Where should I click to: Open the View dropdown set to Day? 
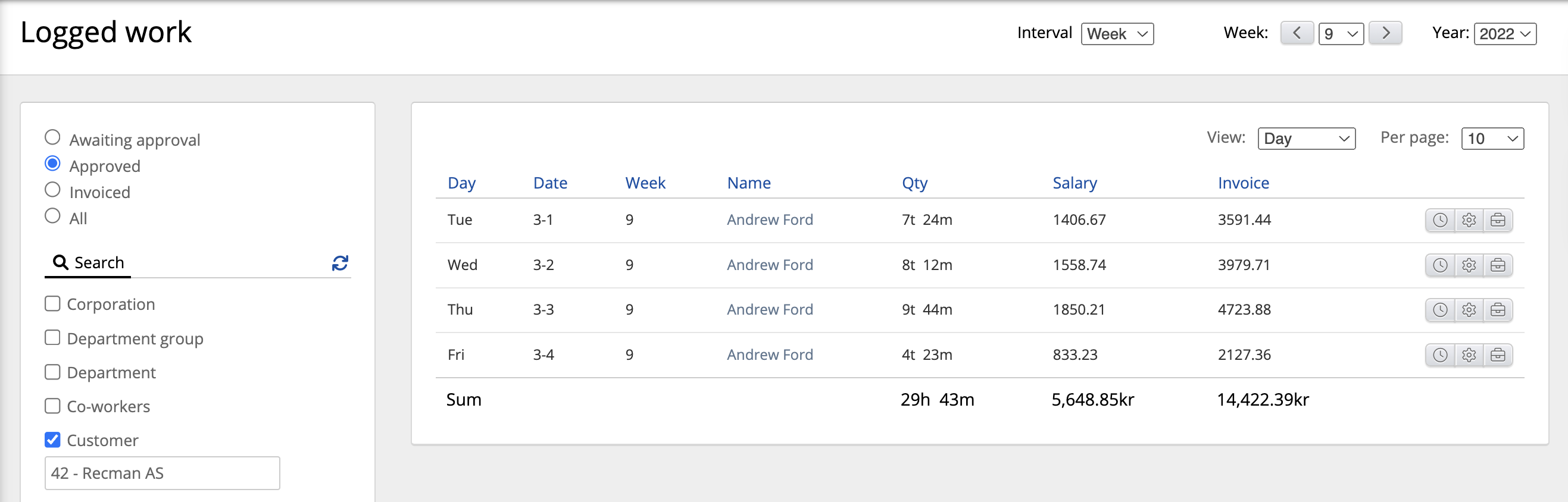coord(1305,139)
